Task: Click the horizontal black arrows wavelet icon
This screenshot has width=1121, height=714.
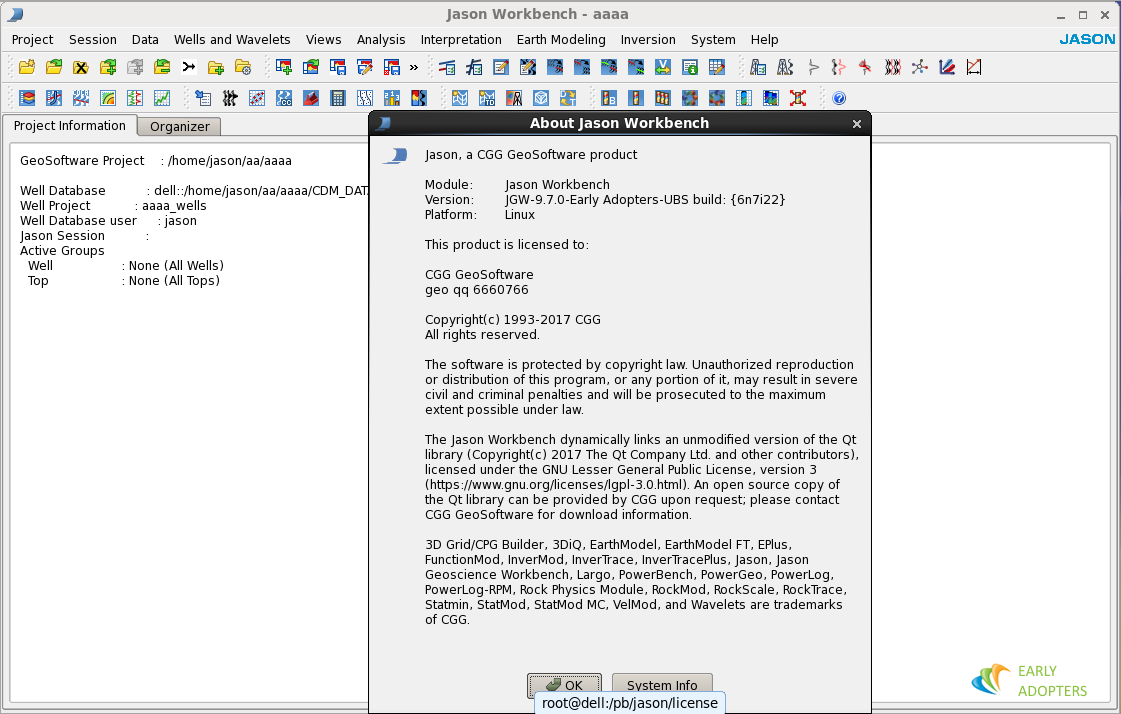Action: (229, 98)
